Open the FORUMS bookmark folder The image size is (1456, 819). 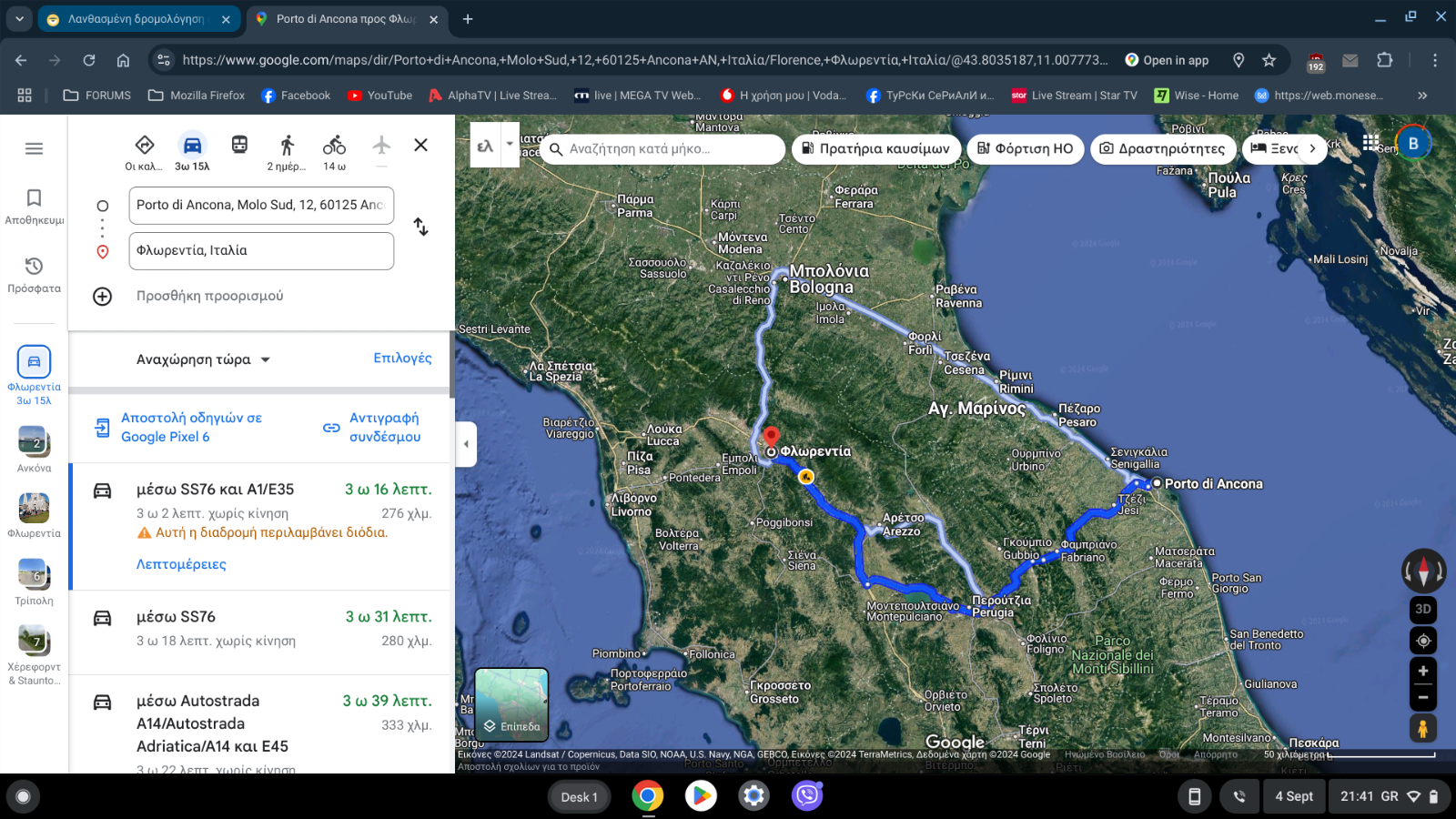[x=96, y=96]
